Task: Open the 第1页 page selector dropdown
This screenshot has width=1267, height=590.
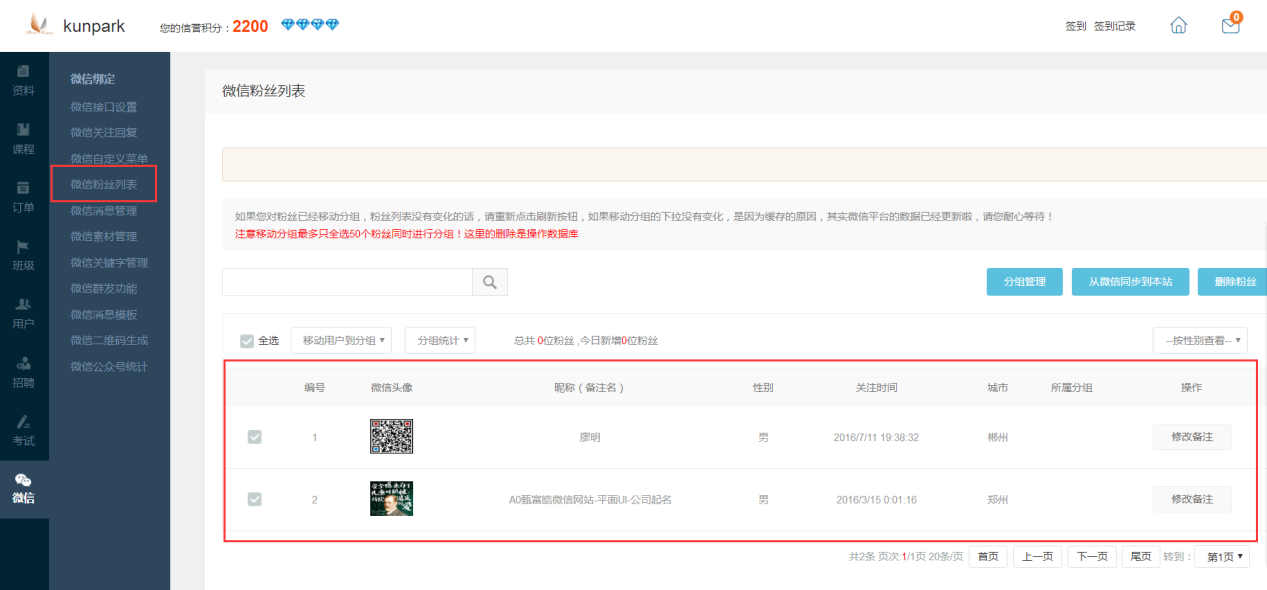Action: [x=1221, y=555]
